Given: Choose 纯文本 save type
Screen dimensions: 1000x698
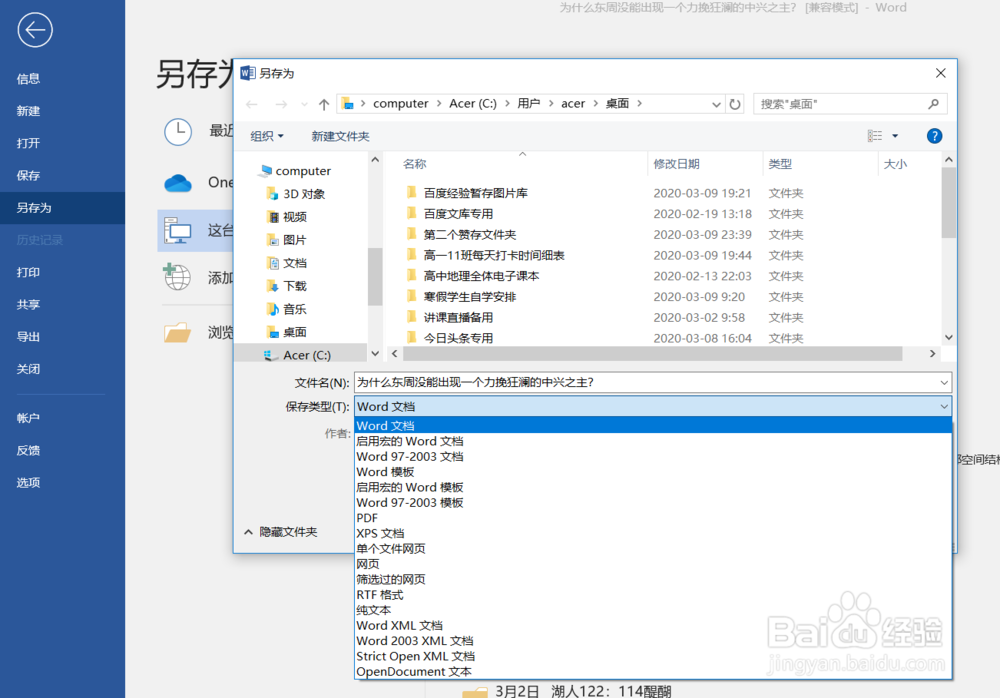Looking at the screenshot, I should pos(653,610).
